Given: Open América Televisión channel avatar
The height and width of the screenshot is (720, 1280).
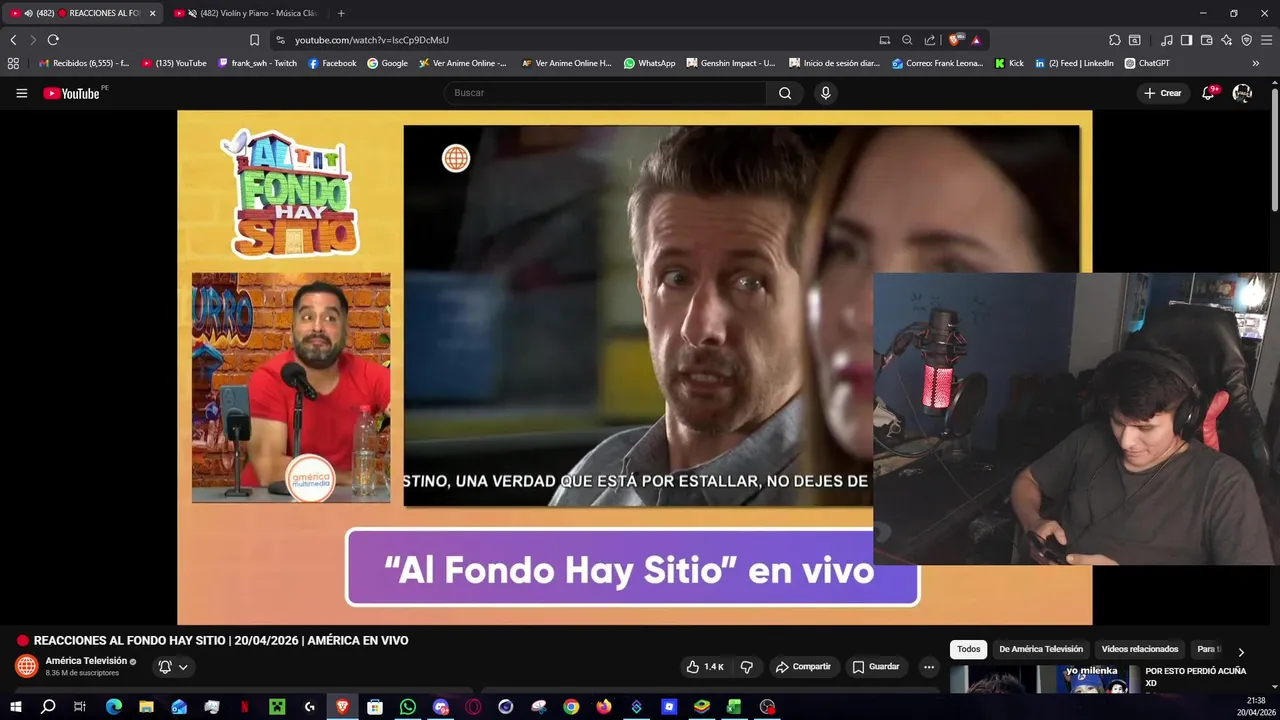Looking at the screenshot, I should point(27,666).
